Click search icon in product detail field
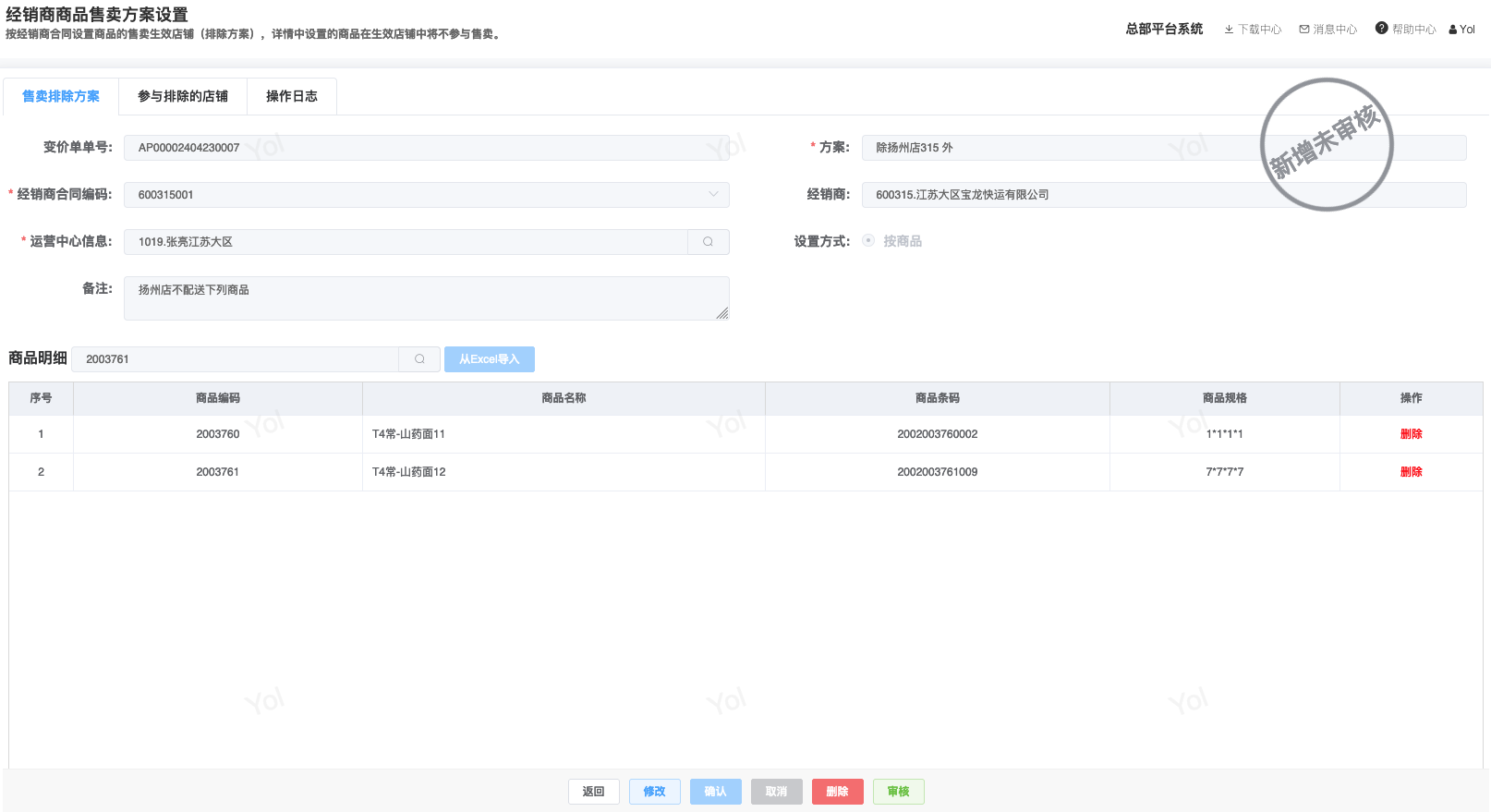This screenshot has height=812, width=1491. coord(419,359)
